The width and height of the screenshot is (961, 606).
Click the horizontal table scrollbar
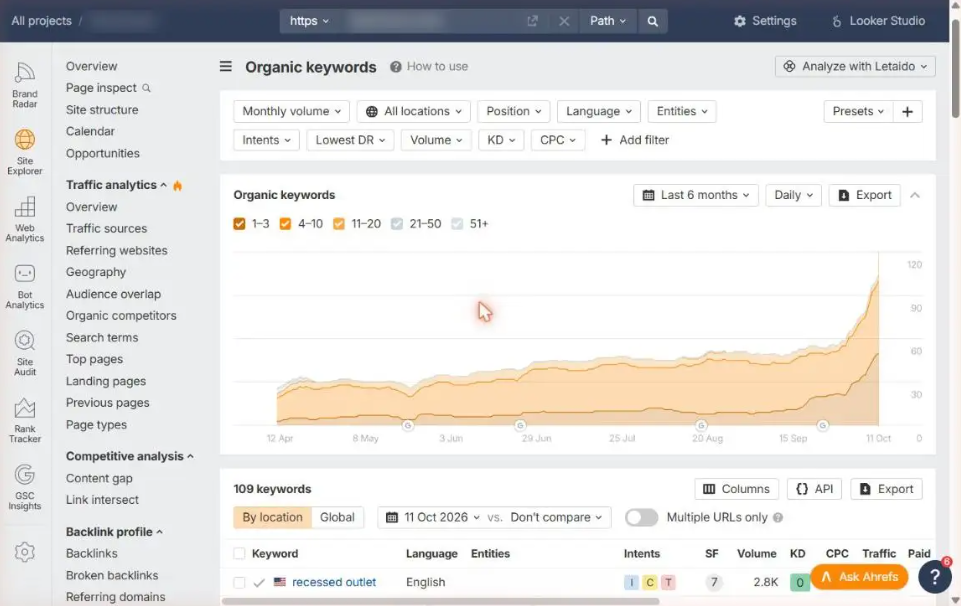440,602
